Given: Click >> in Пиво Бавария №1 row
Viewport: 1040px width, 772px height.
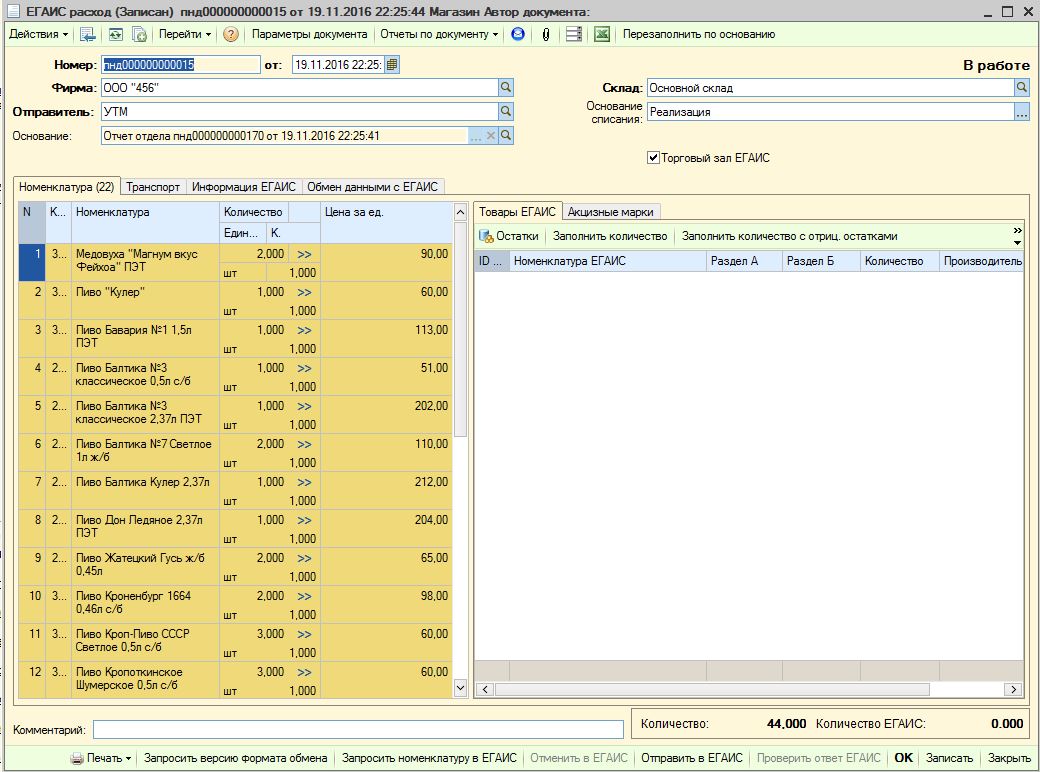Looking at the screenshot, I should [304, 330].
